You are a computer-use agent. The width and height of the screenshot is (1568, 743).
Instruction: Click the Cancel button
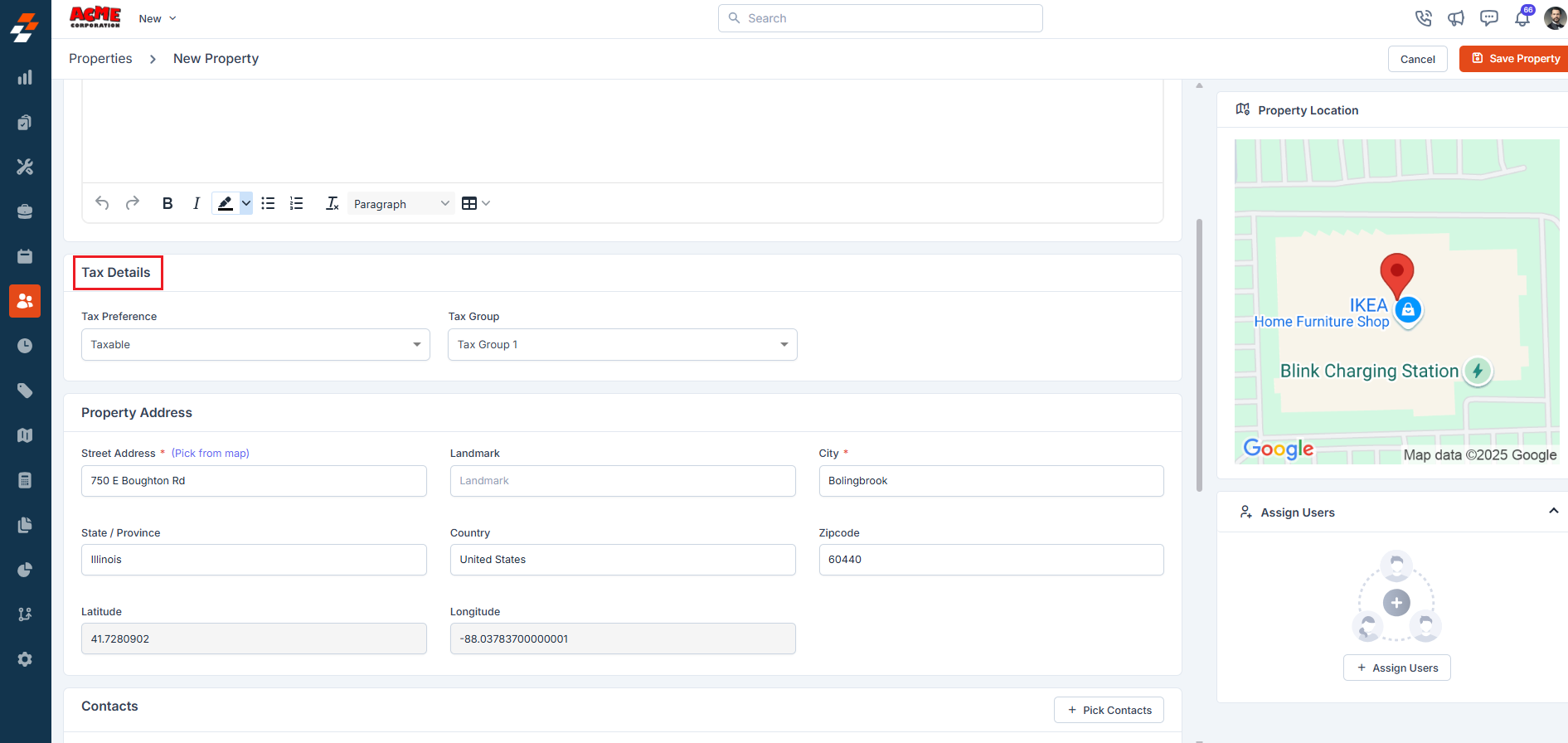pos(1417,59)
